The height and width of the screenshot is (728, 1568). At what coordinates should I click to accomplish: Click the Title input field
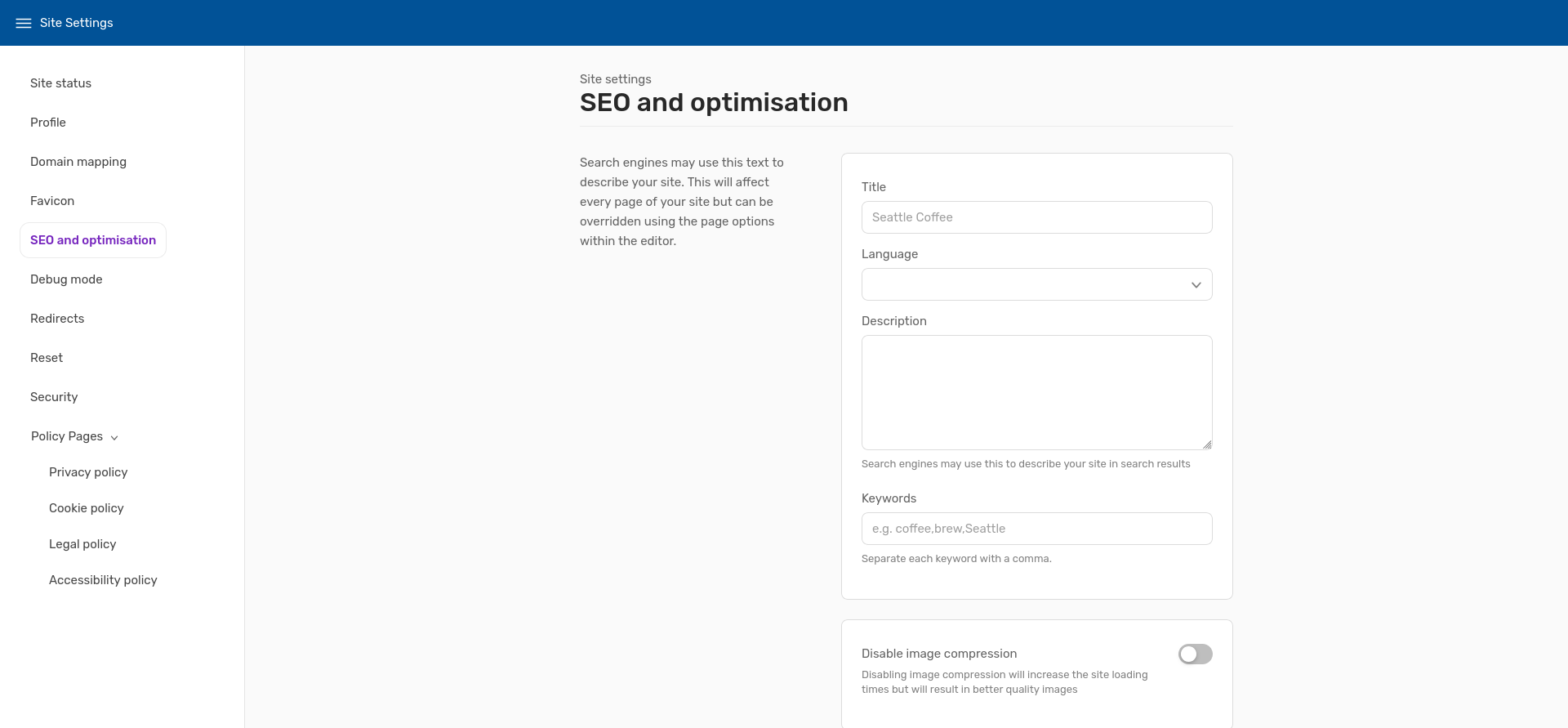[x=1036, y=217]
